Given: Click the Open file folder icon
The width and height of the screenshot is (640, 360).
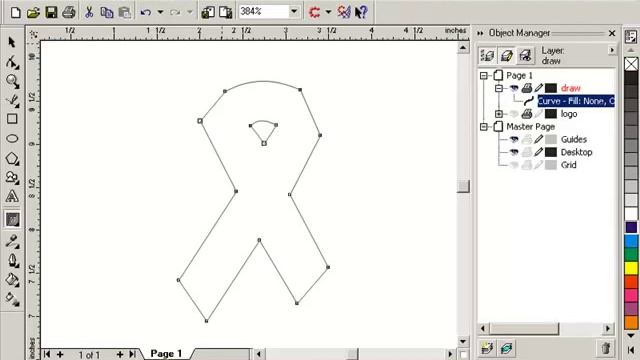Looking at the screenshot, I should [x=33, y=12].
